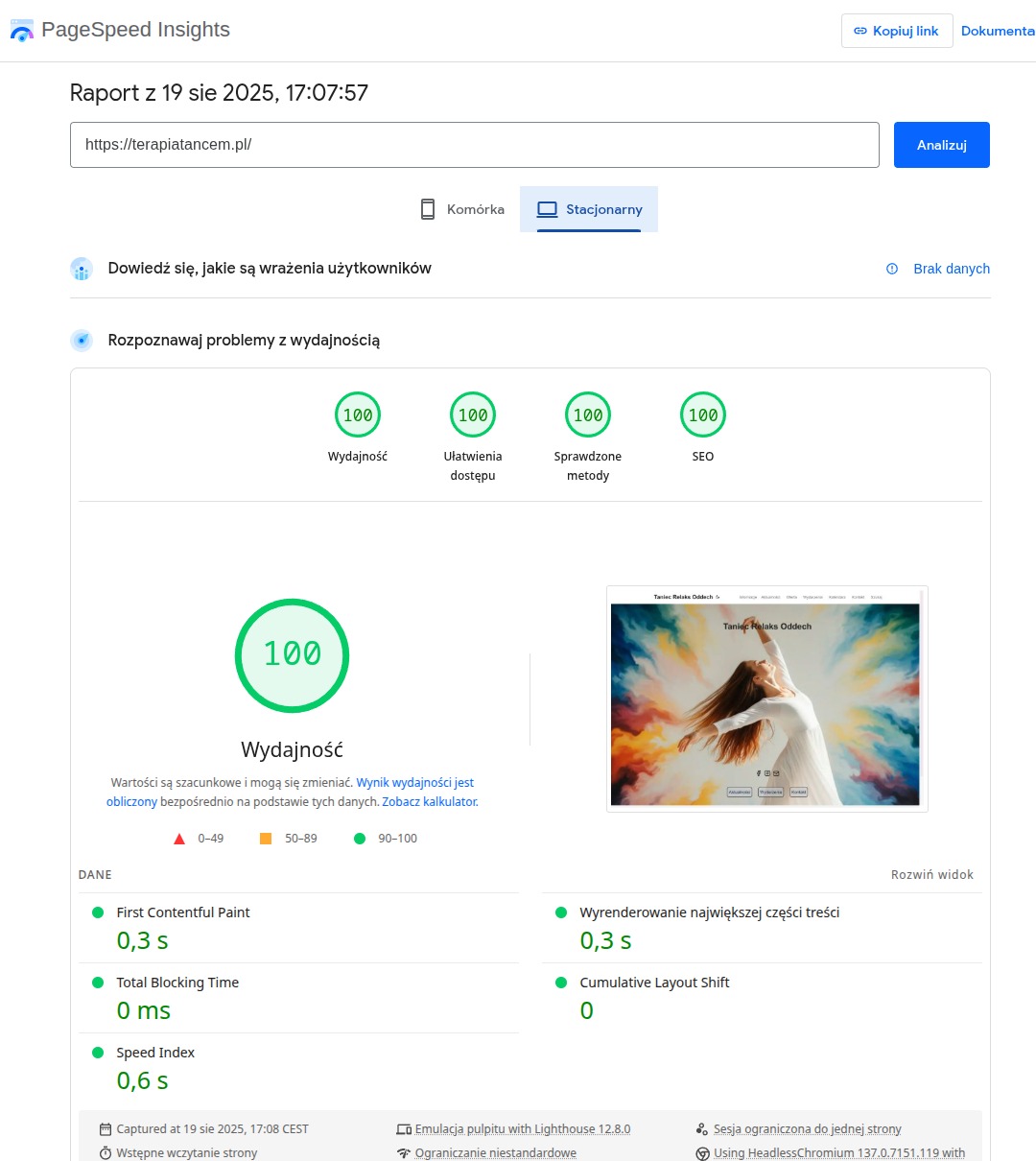Click the Kopiuj link button
The image size is (1036, 1161).
tap(896, 31)
